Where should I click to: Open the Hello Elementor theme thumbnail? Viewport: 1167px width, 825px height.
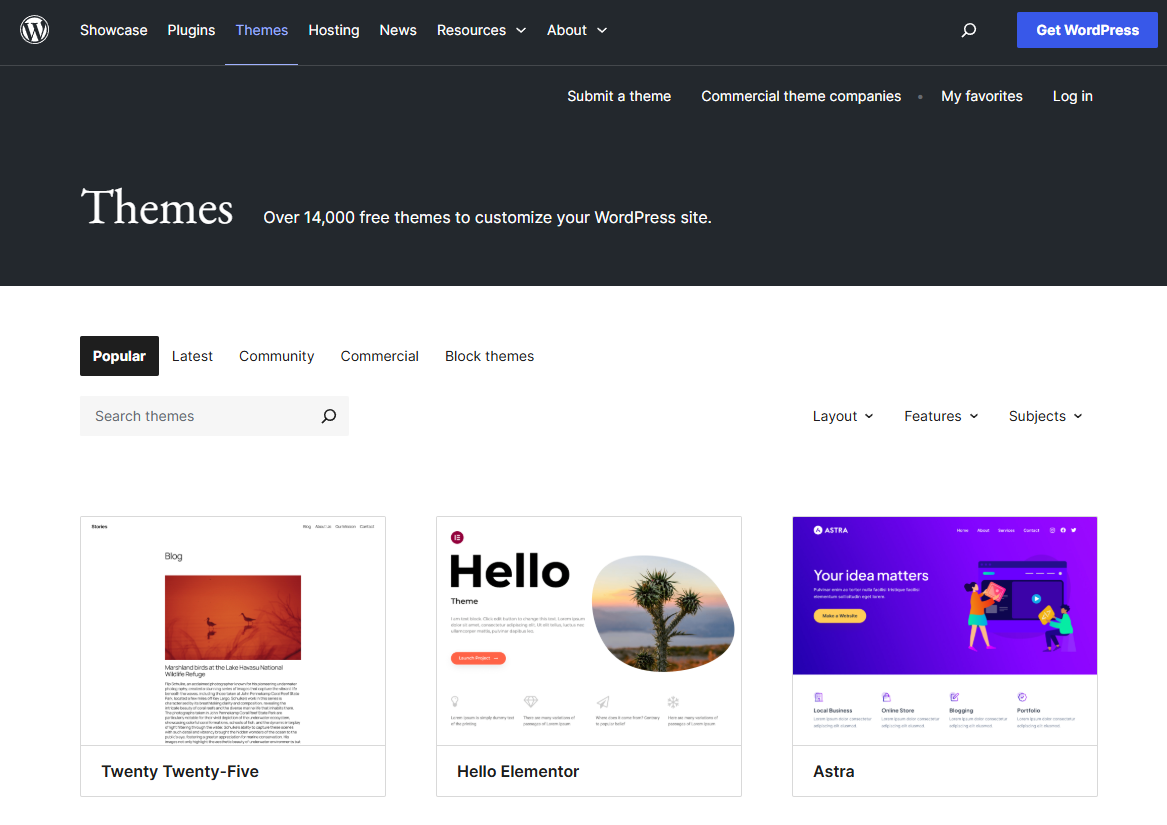tap(589, 631)
